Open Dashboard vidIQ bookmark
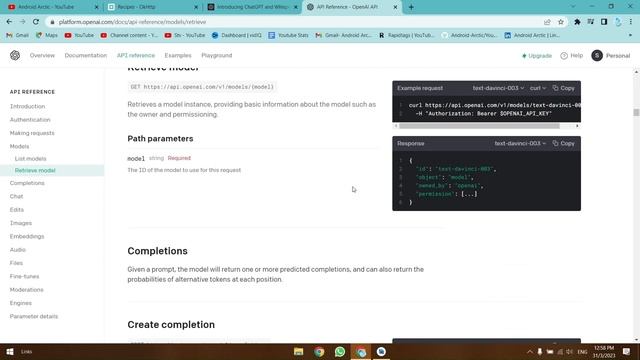 click(x=237, y=36)
